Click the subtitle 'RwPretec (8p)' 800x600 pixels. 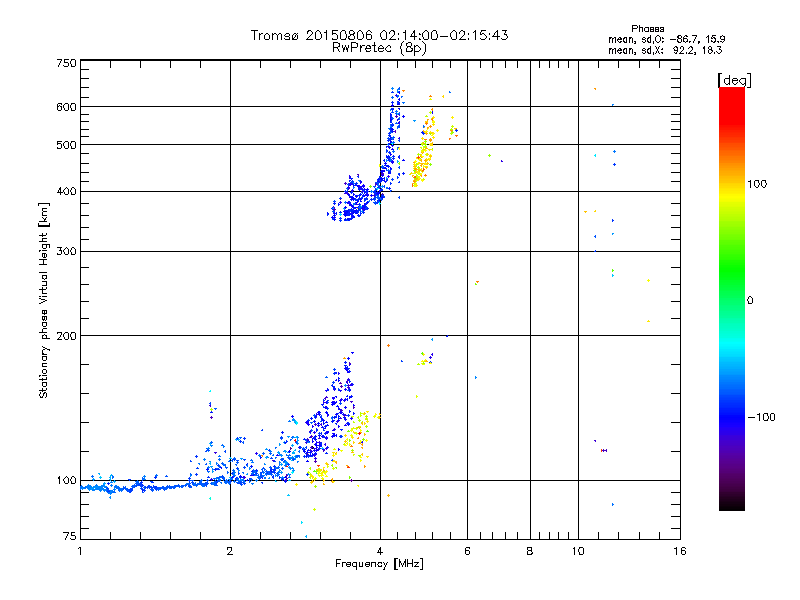tap(379, 48)
